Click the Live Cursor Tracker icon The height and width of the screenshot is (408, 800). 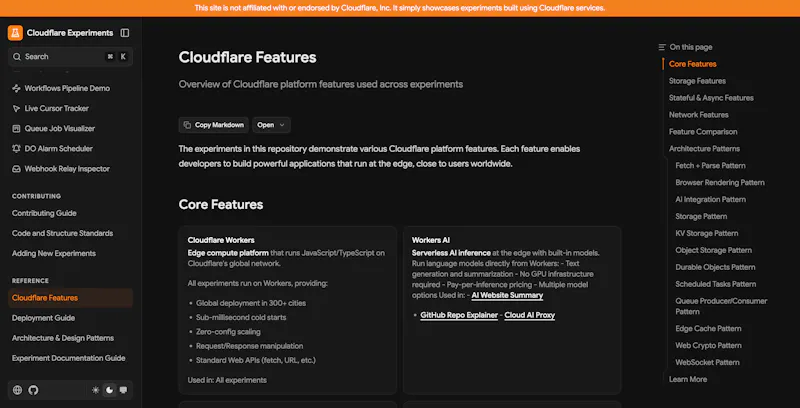coord(16,109)
